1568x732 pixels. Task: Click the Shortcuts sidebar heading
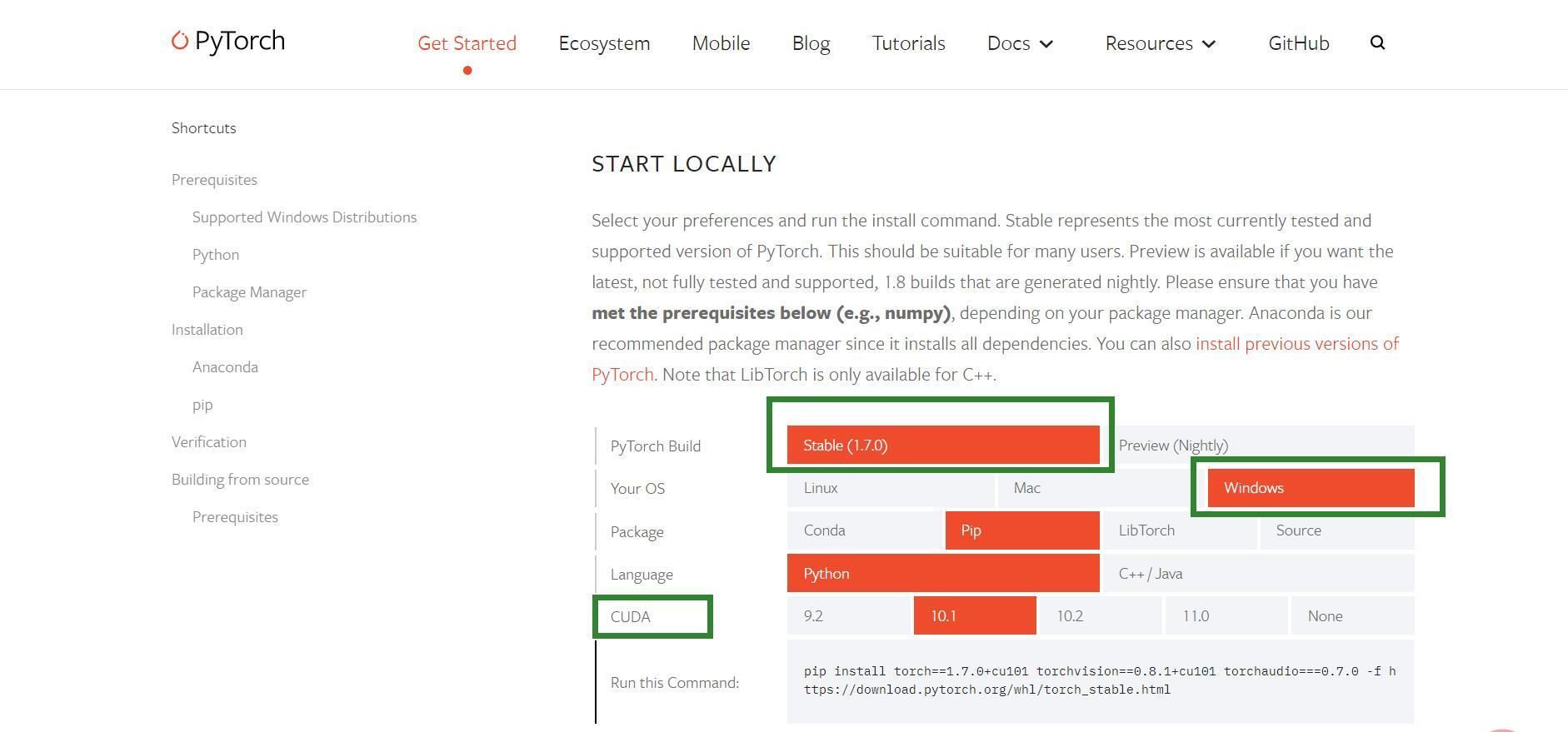[x=204, y=128]
